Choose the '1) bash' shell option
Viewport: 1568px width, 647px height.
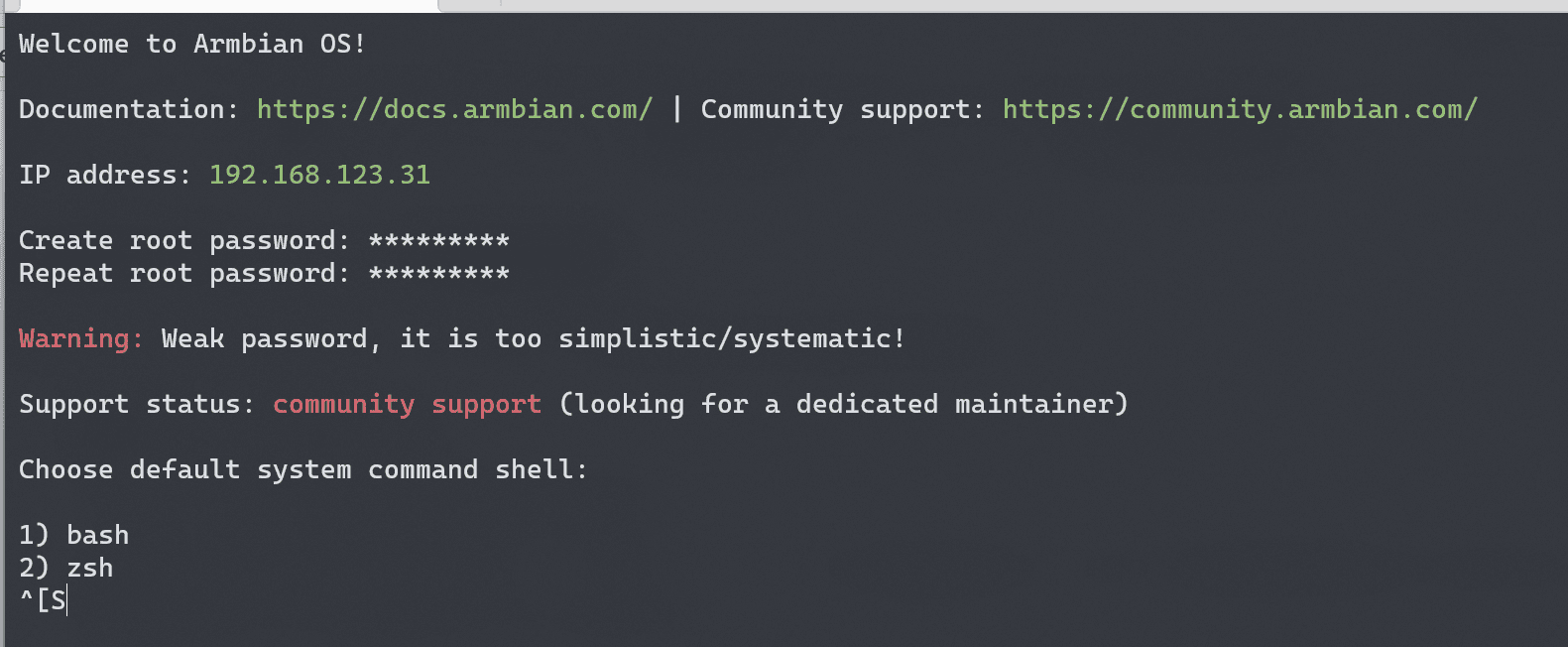[x=73, y=535]
